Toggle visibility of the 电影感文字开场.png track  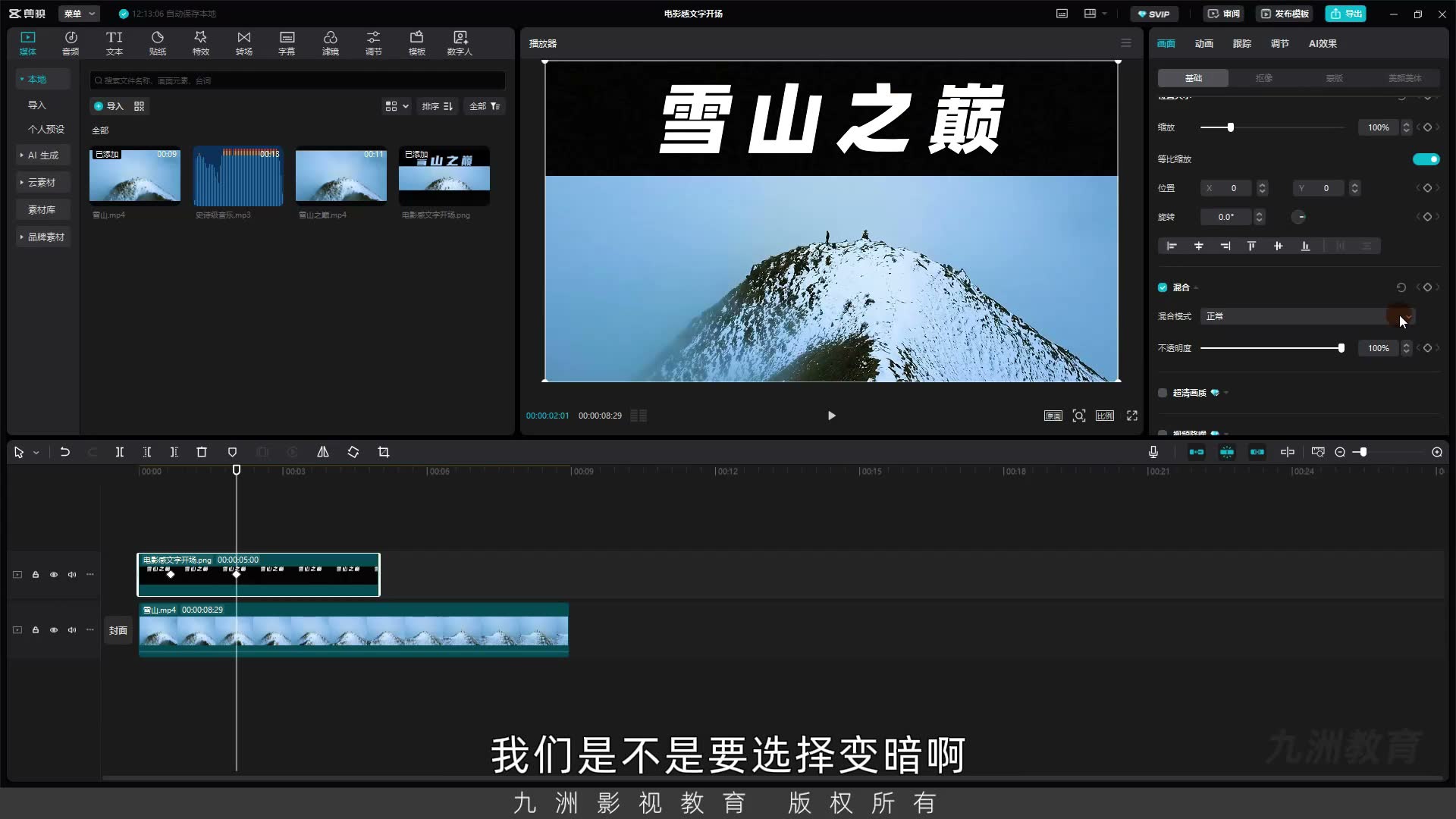(54, 575)
